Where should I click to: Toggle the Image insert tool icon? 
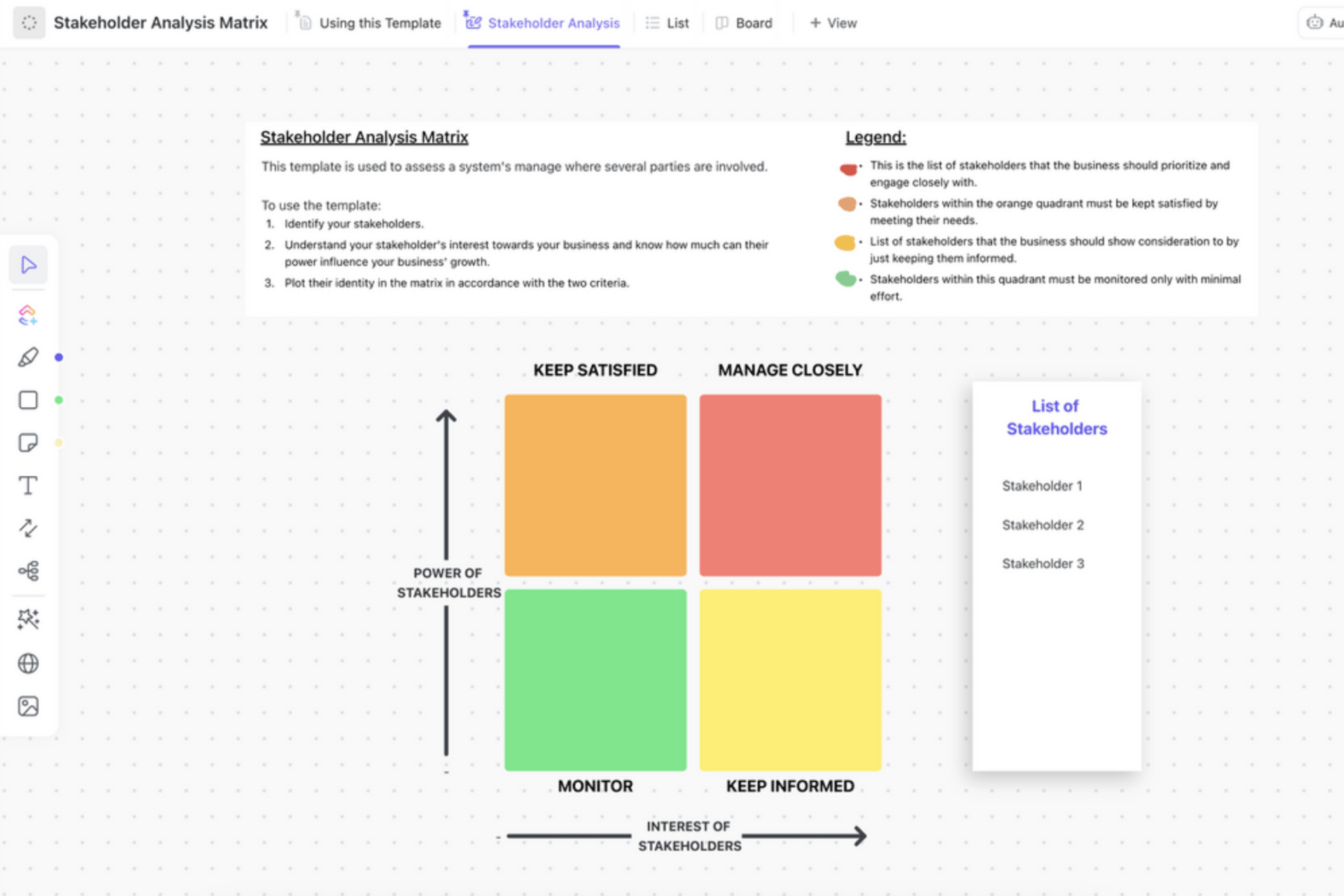(28, 705)
